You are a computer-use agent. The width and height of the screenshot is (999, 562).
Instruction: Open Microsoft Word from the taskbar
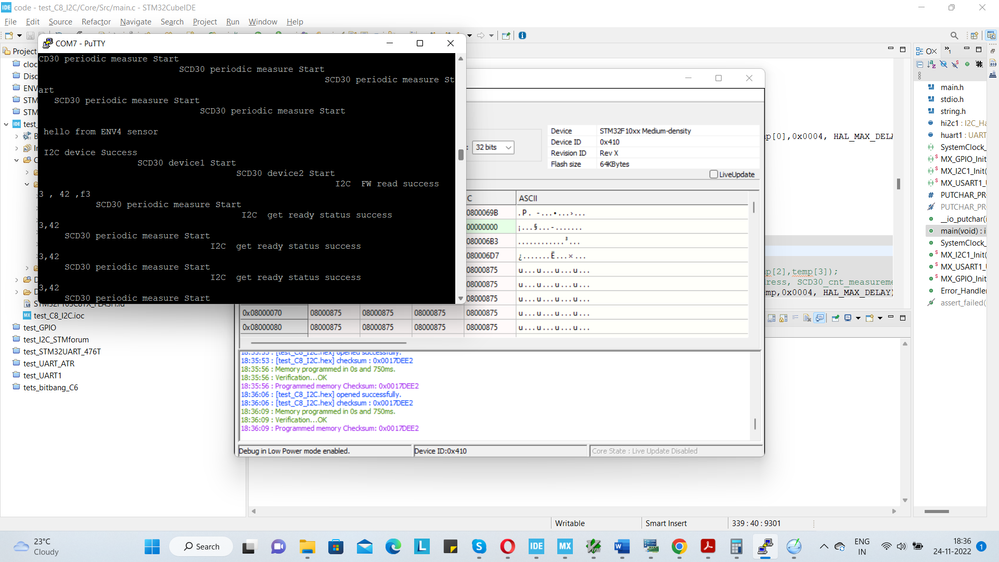pos(622,547)
